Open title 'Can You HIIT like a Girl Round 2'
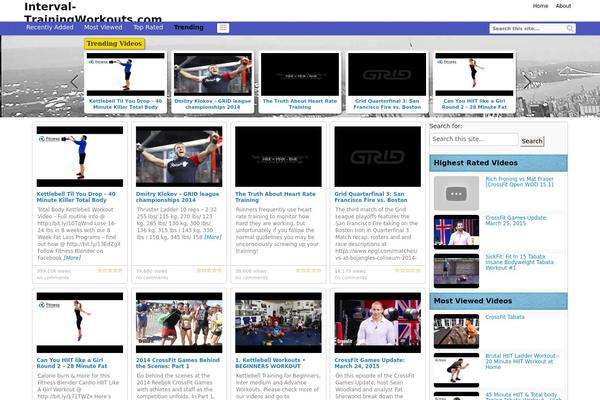The image size is (600, 400). 72,363
